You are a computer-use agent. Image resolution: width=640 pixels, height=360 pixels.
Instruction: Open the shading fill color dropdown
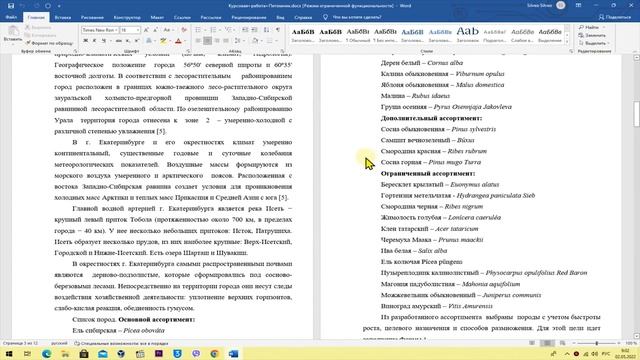click(261, 41)
